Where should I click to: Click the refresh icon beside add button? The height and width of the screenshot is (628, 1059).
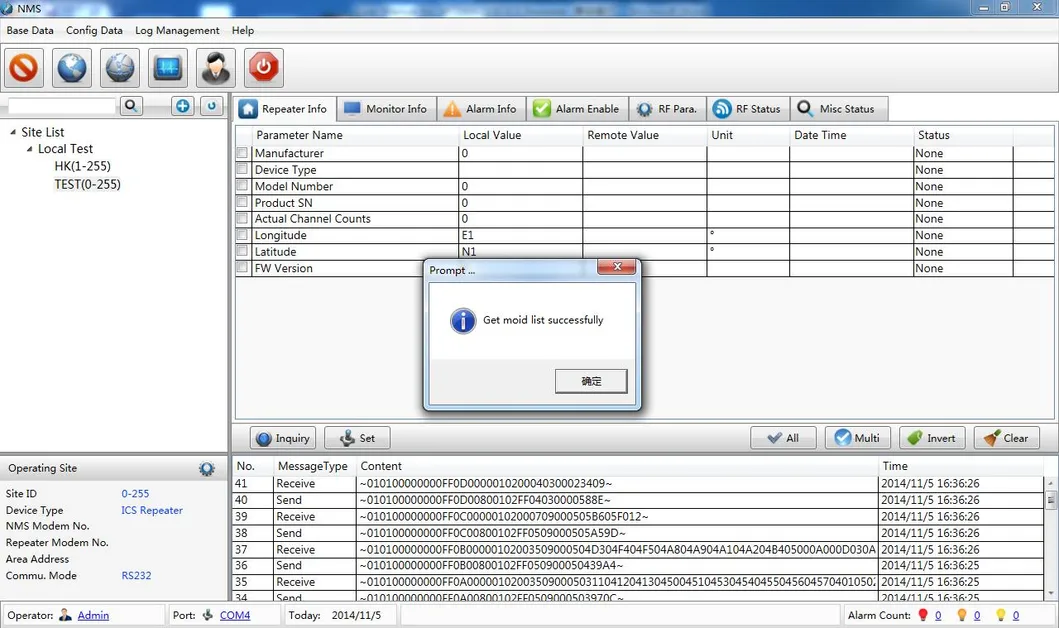click(211, 106)
